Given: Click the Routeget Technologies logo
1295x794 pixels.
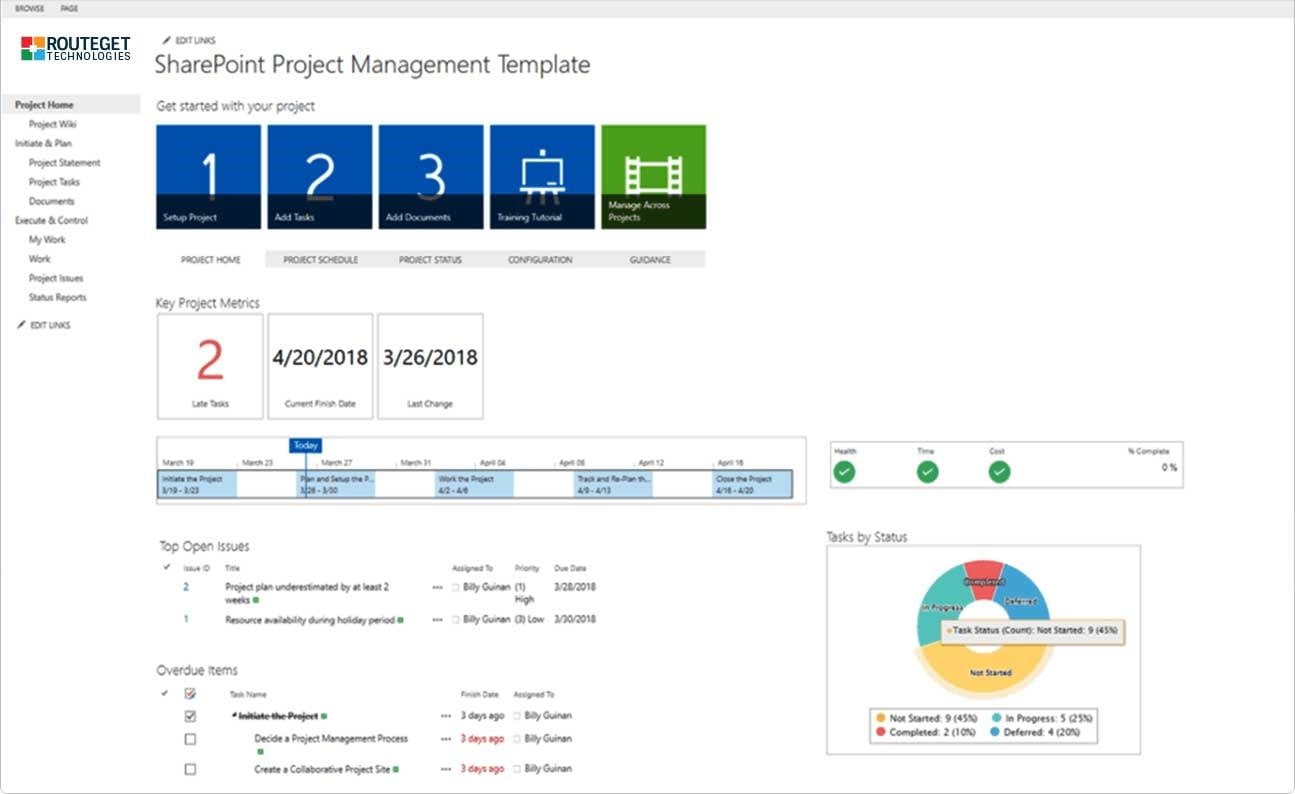Looking at the screenshot, I should tap(76, 48).
